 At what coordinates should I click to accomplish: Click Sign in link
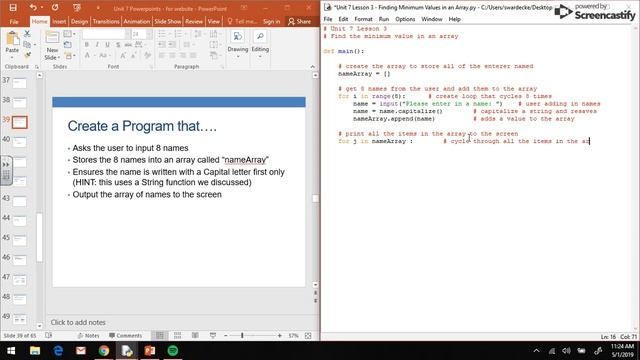(x=271, y=21)
